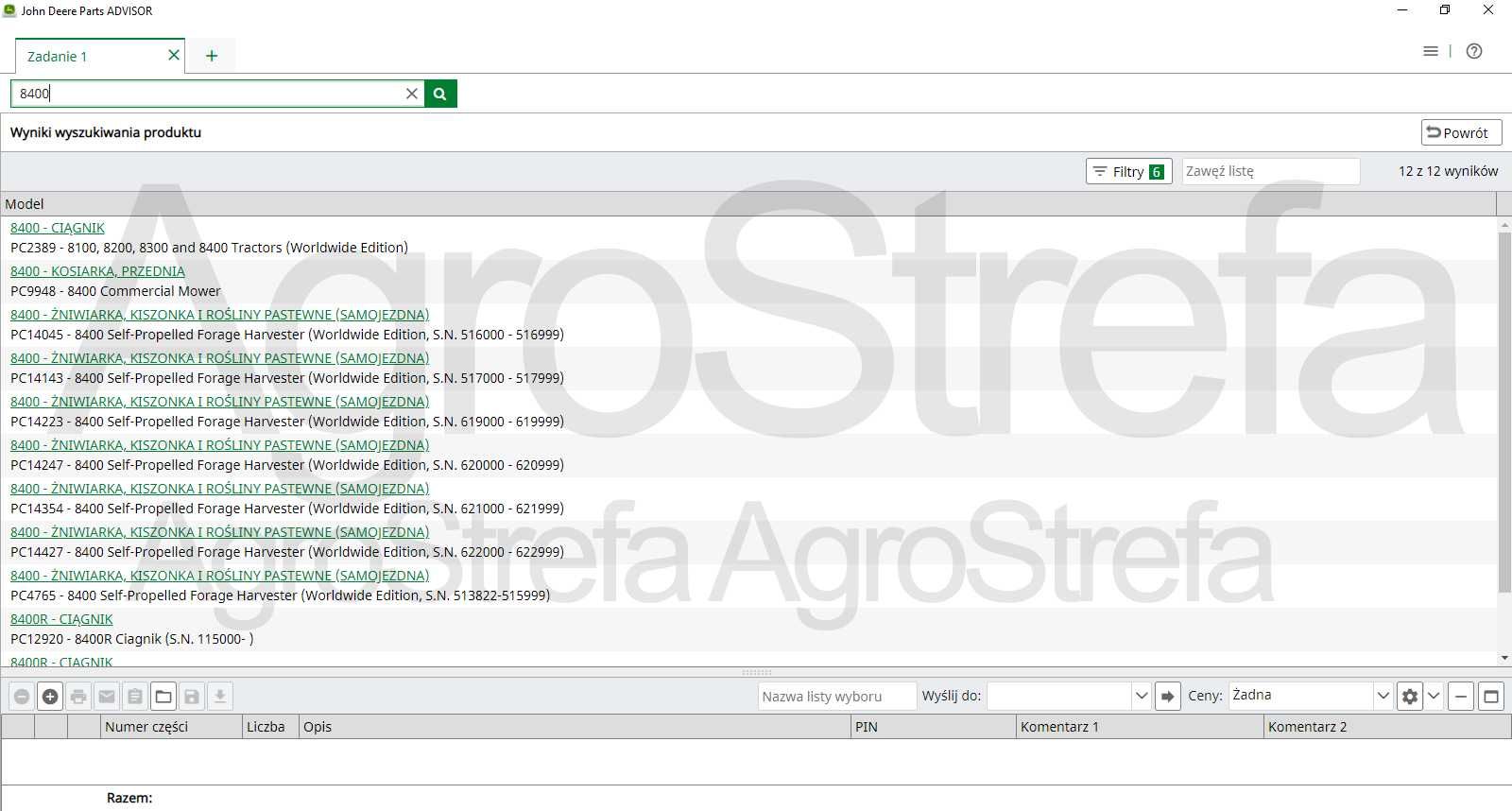
Task: Click the settings gear icon
Action: point(1410,697)
